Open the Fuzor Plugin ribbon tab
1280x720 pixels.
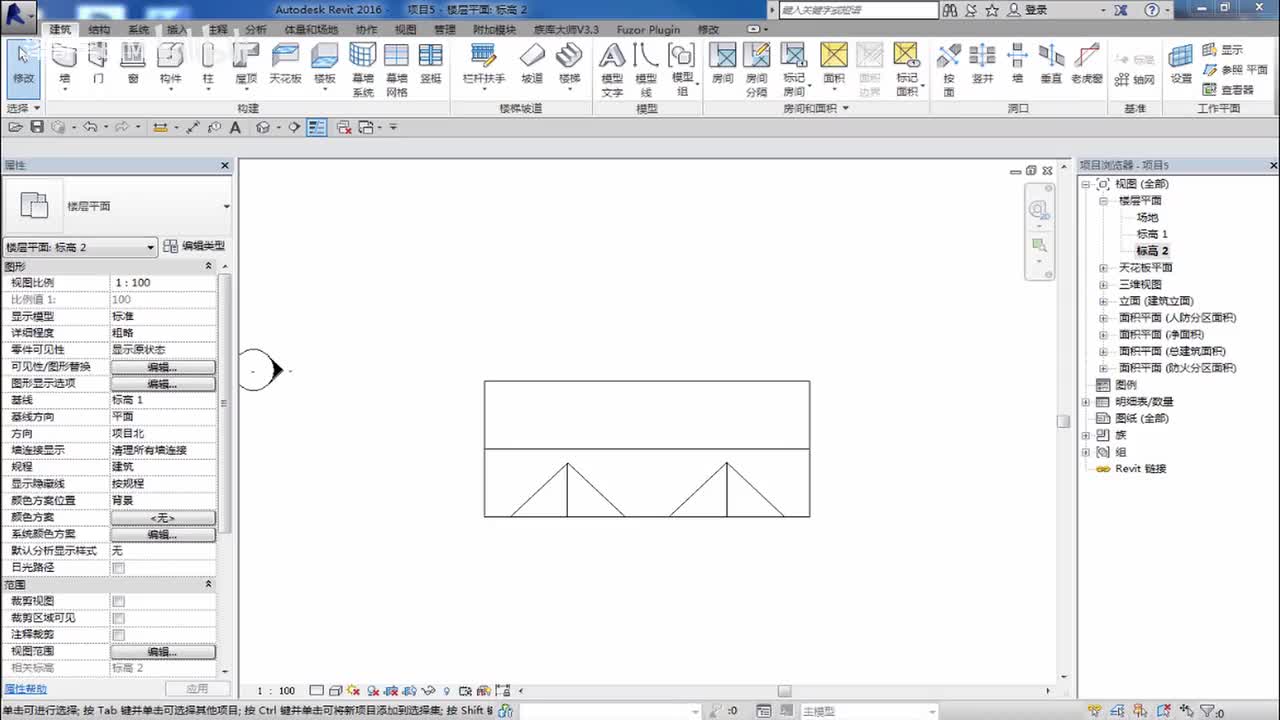coord(648,30)
